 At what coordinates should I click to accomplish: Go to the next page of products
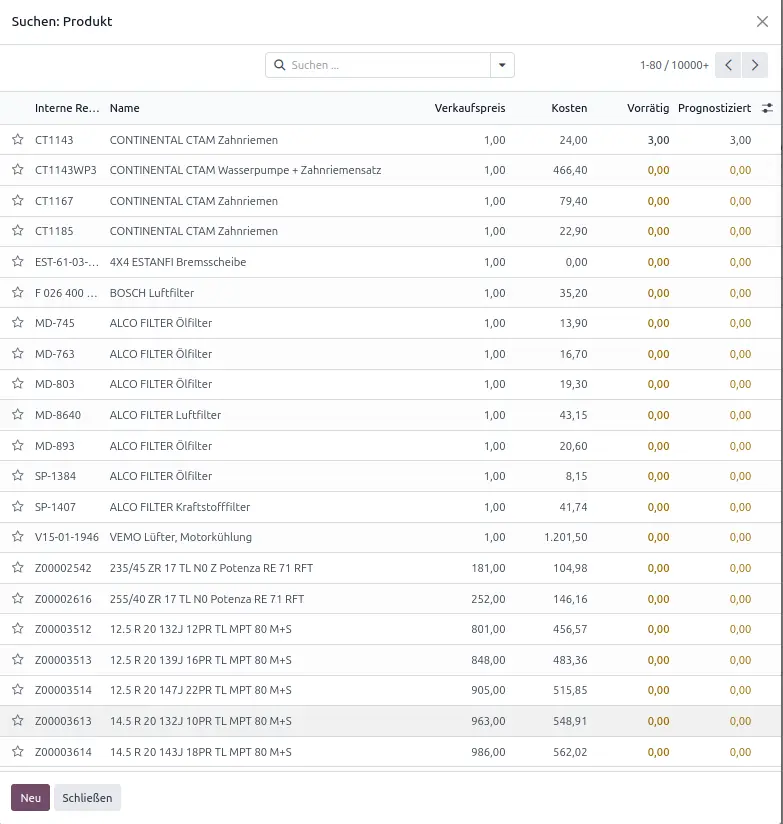755,65
